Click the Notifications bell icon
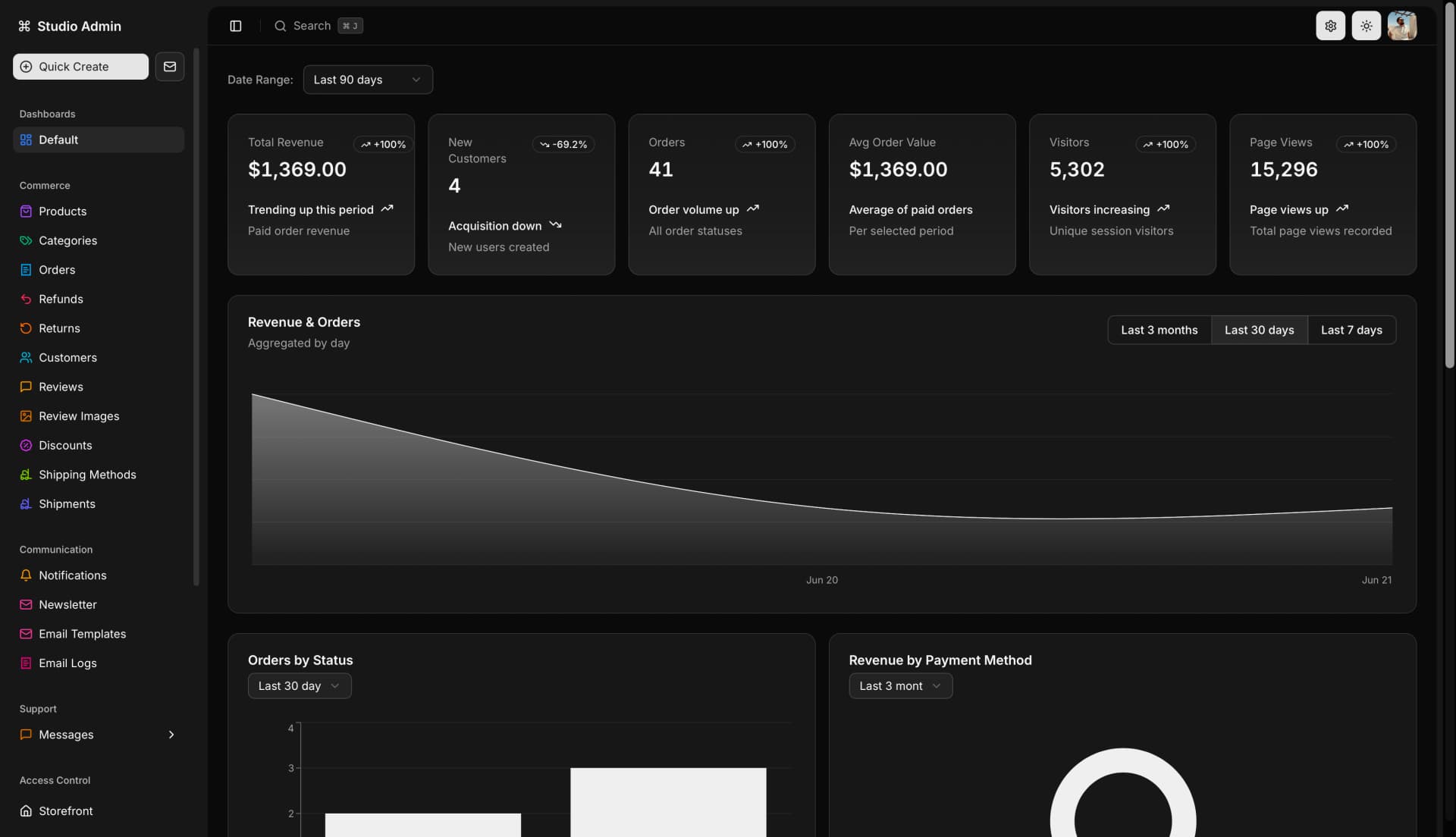The width and height of the screenshot is (1456, 837). (26, 575)
